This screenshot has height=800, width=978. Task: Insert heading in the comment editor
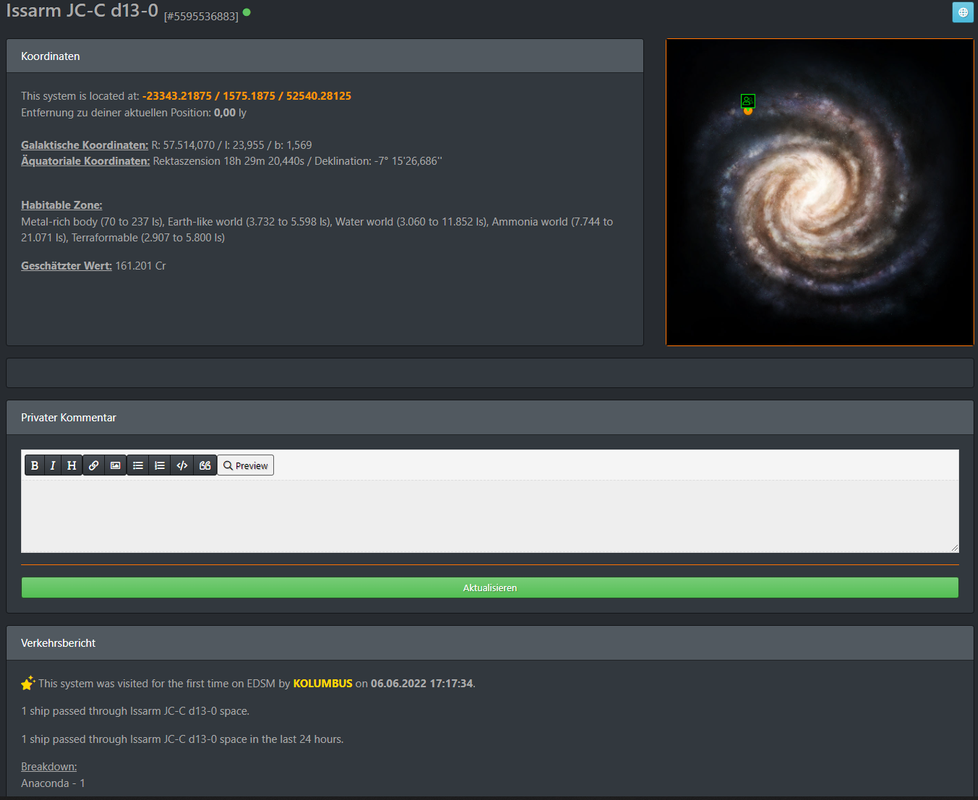point(72,465)
